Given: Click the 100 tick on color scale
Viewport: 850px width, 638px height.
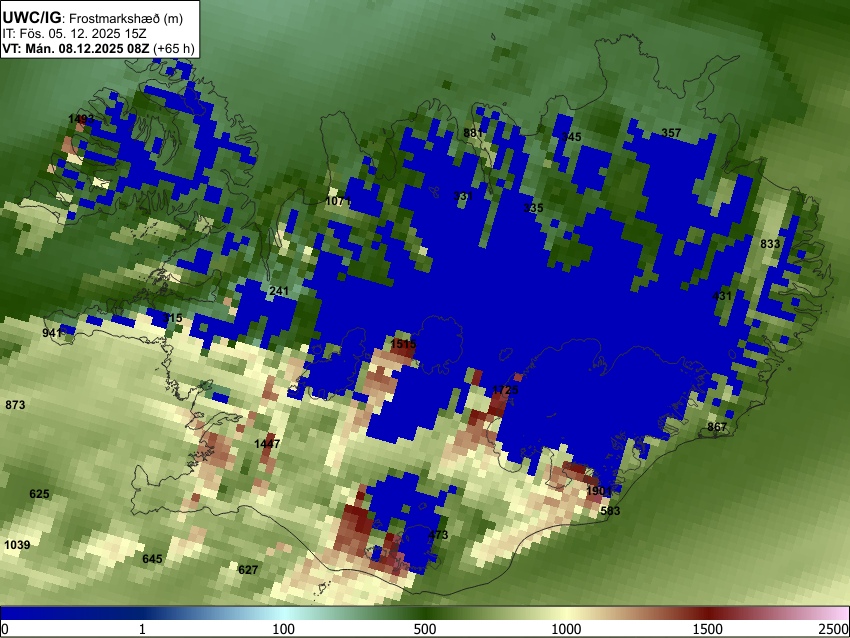Looking at the screenshot, I should tap(283, 629).
